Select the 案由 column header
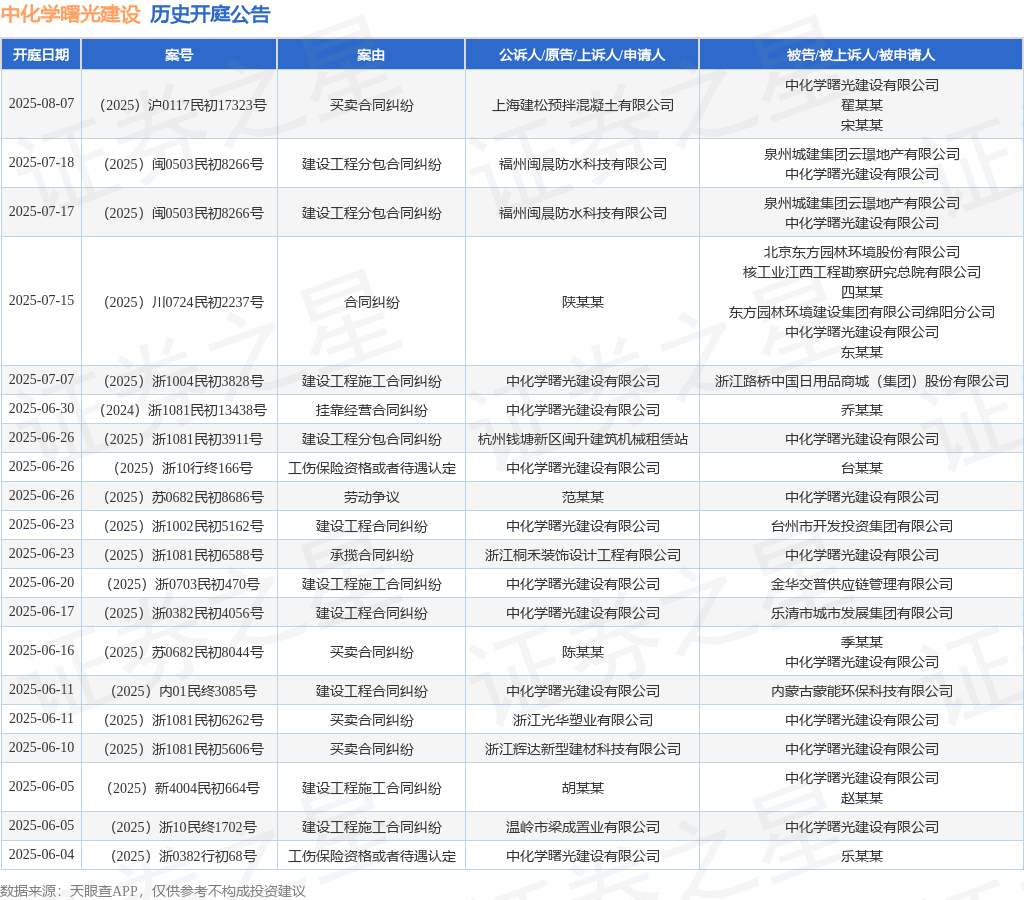Image resolution: width=1024 pixels, height=900 pixels. pyautogui.click(x=371, y=55)
